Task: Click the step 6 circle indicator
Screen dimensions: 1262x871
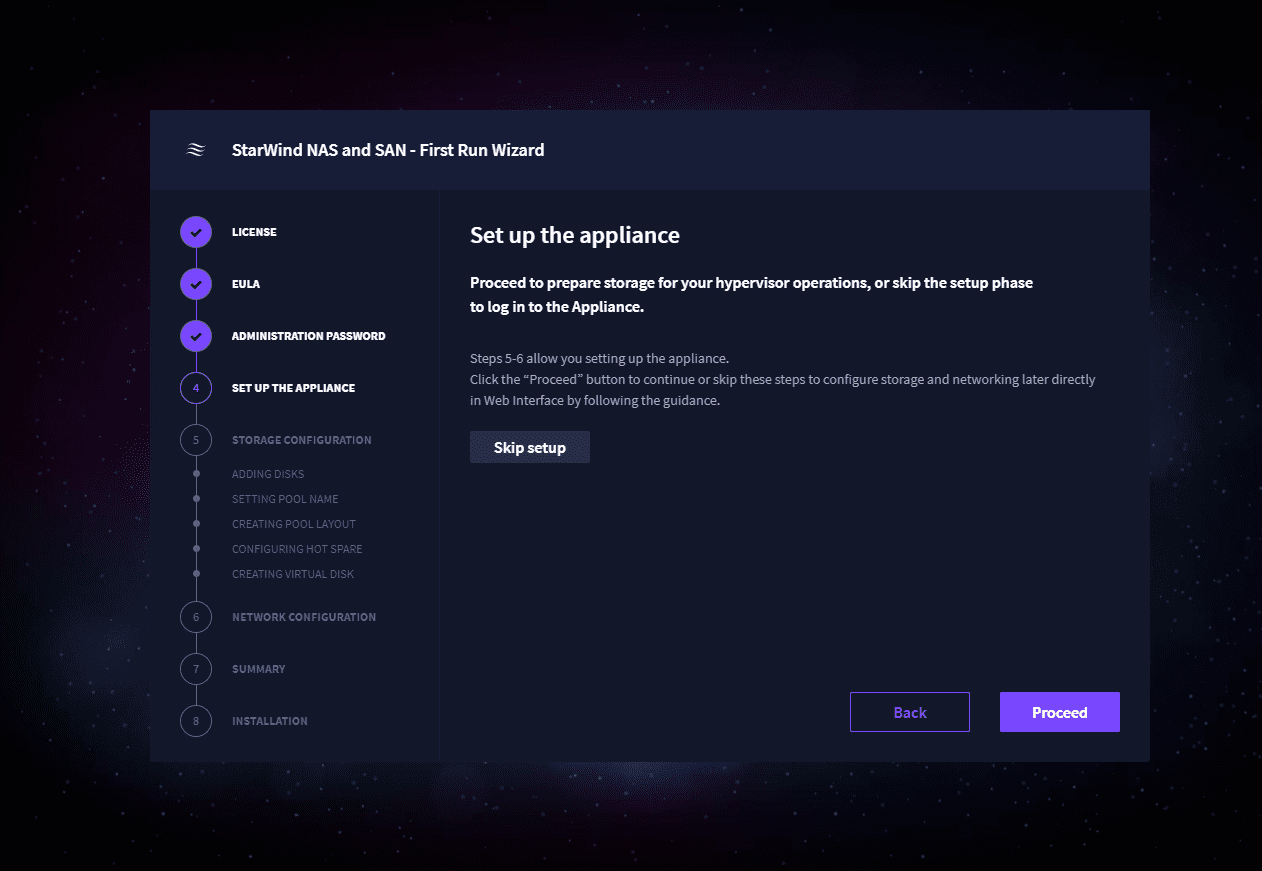Action: [x=196, y=617]
